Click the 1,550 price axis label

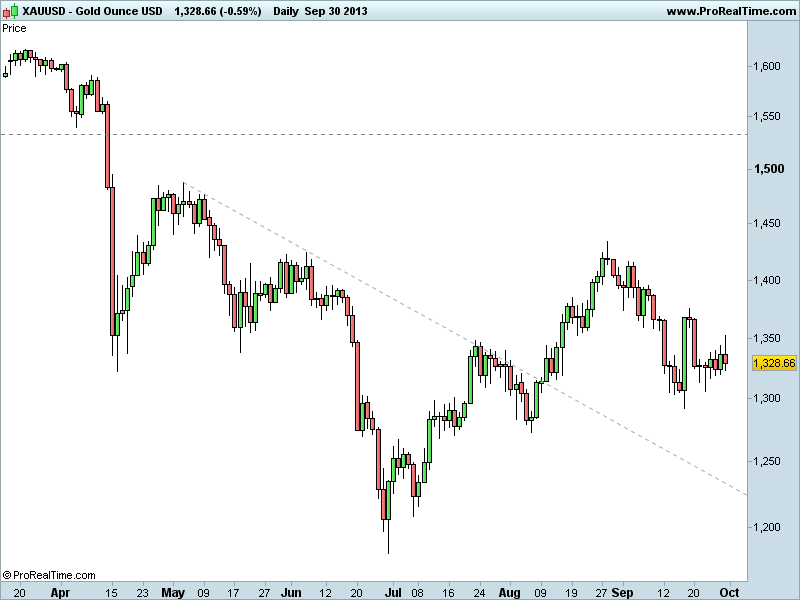click(x=767, y=116)
